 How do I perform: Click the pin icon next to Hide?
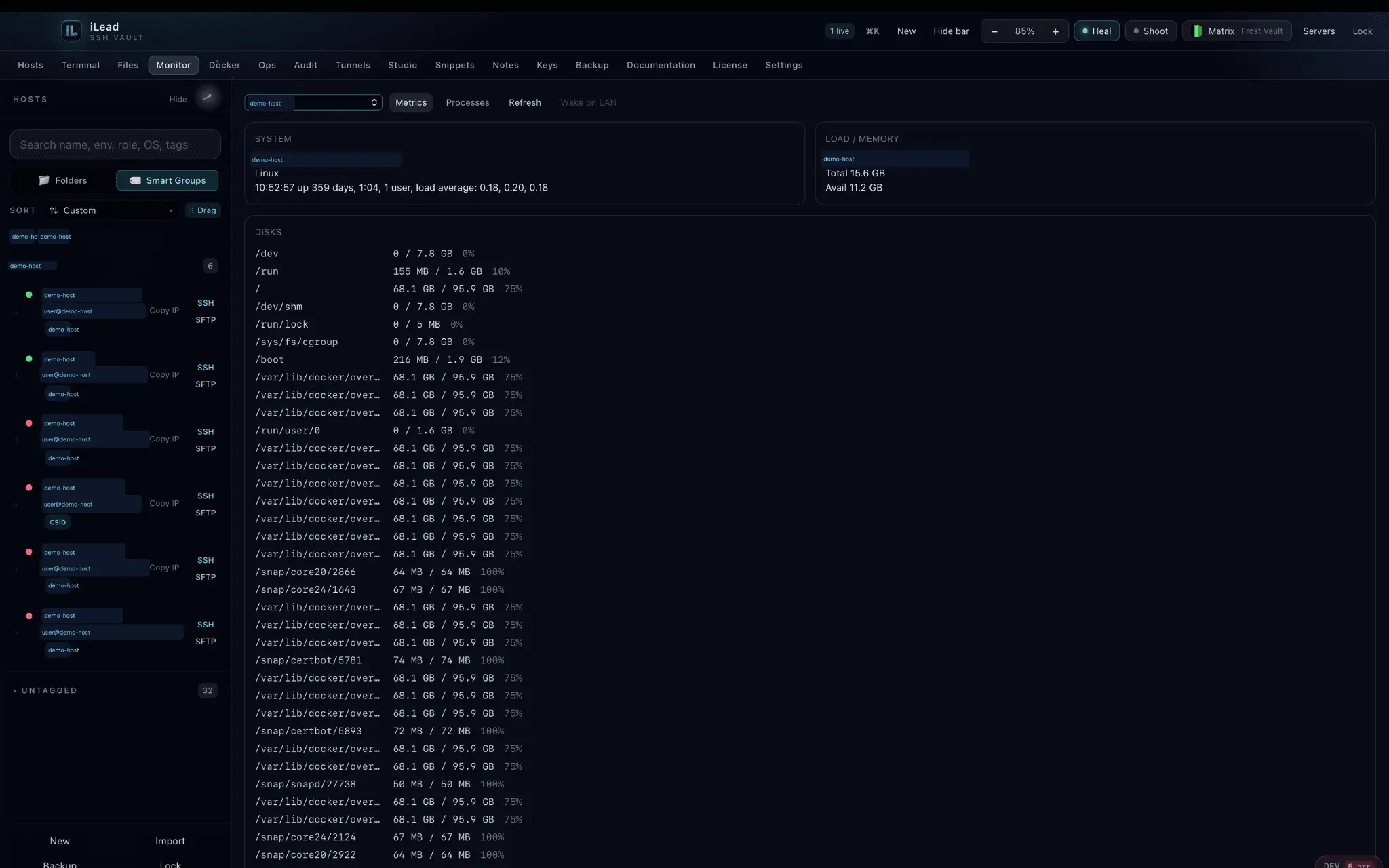[x=208, y=98]
